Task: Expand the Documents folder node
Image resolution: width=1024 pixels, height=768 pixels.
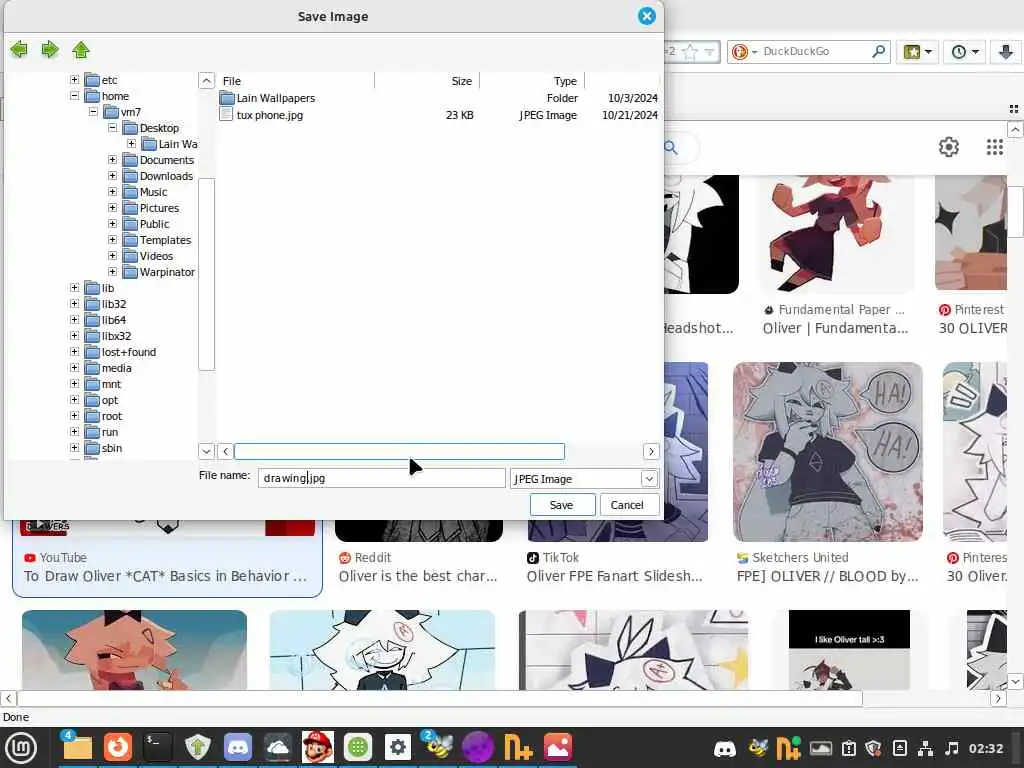Action: click(112, 160)
